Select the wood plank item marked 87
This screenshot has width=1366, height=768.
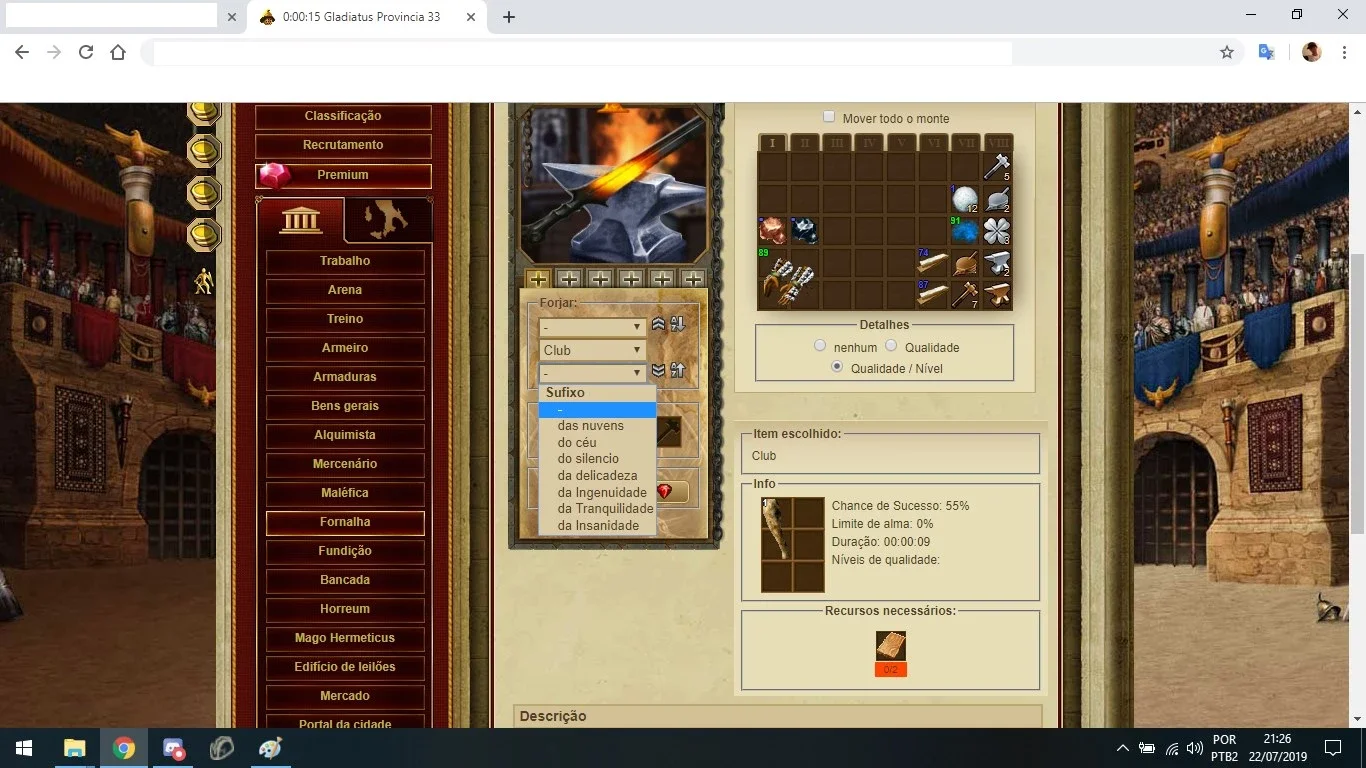point(932,295)
